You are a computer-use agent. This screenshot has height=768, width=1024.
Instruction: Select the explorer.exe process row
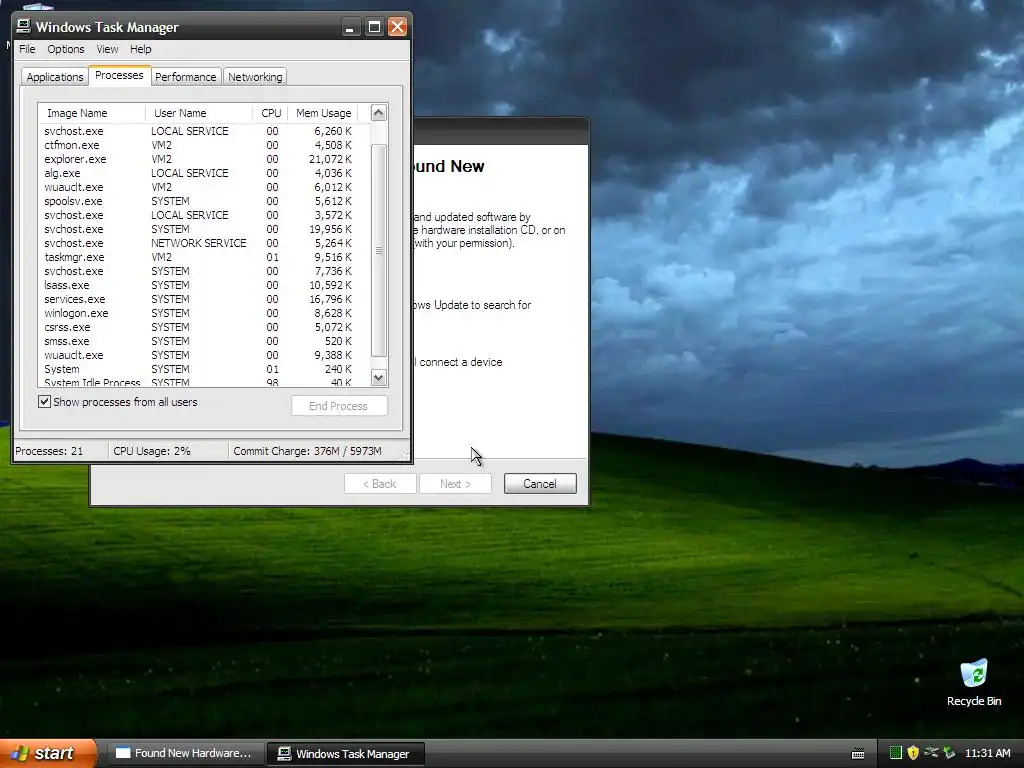click(x=198, y=159)
